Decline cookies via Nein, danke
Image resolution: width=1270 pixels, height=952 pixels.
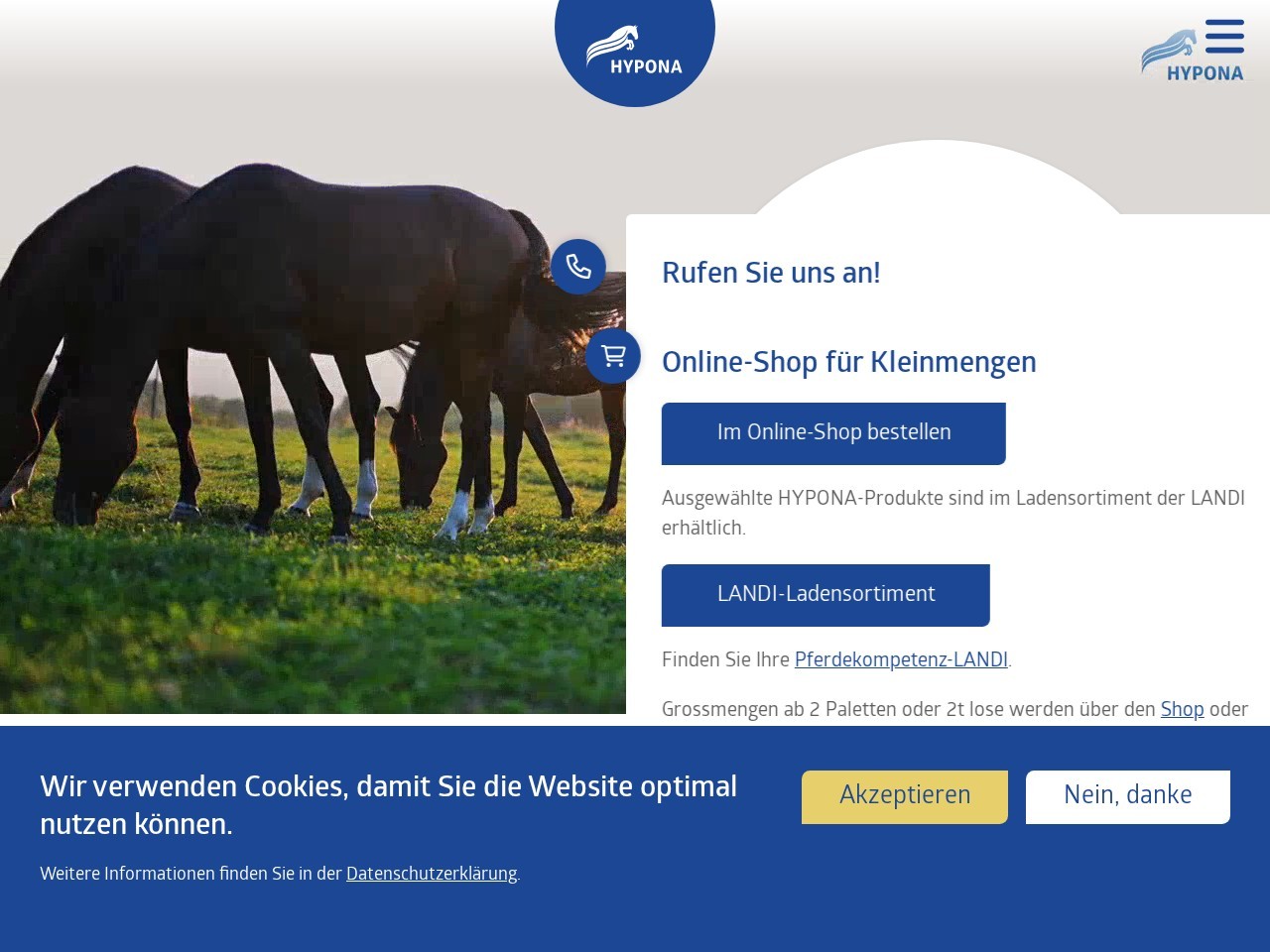[x=1128, y=796]
